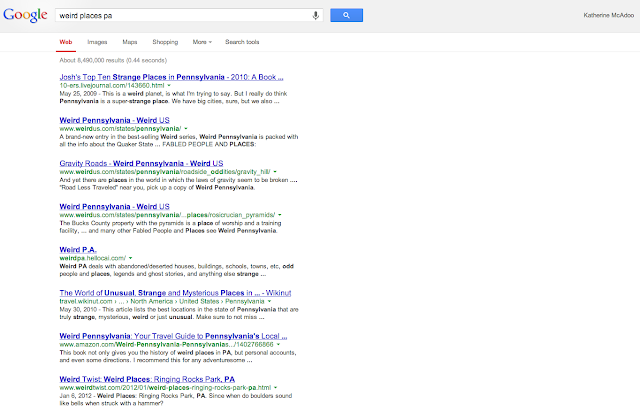The height and width of the screenshot is (411, 640).
Task: Open the Katherine McAdoo account name
Action: pos(609,15)
